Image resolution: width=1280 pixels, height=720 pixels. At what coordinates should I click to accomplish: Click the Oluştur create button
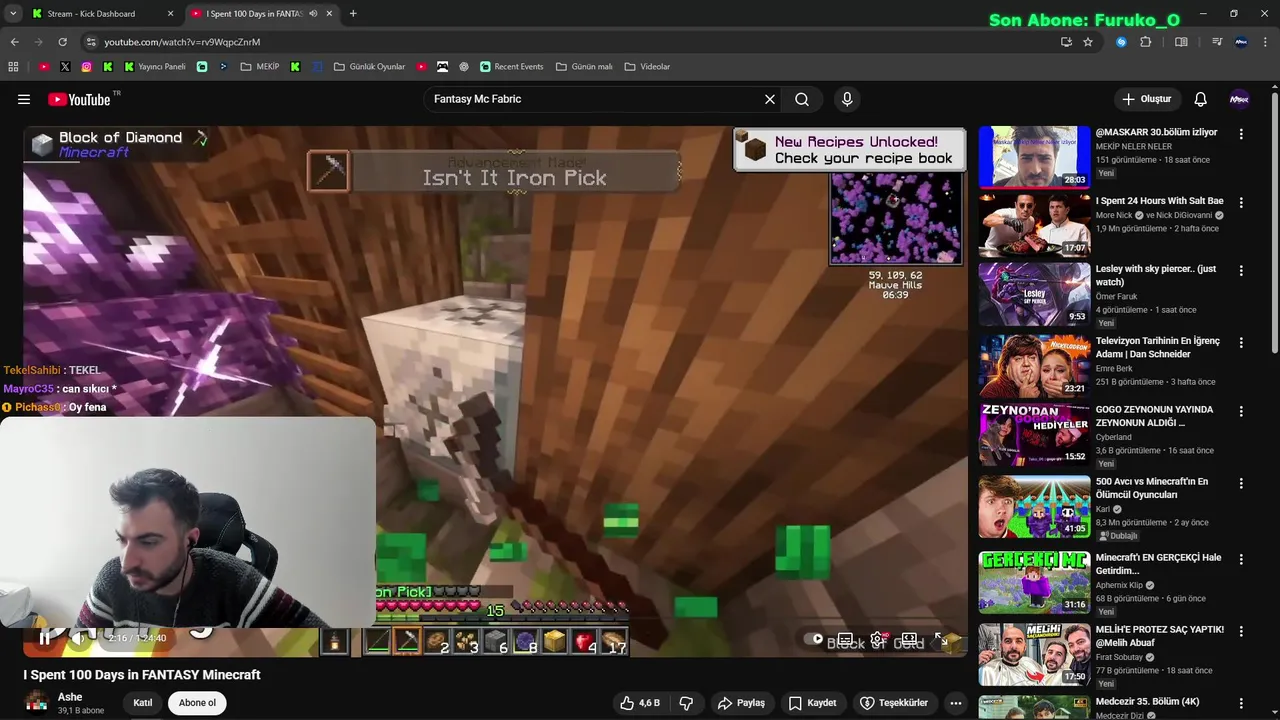click(1146, 99)
